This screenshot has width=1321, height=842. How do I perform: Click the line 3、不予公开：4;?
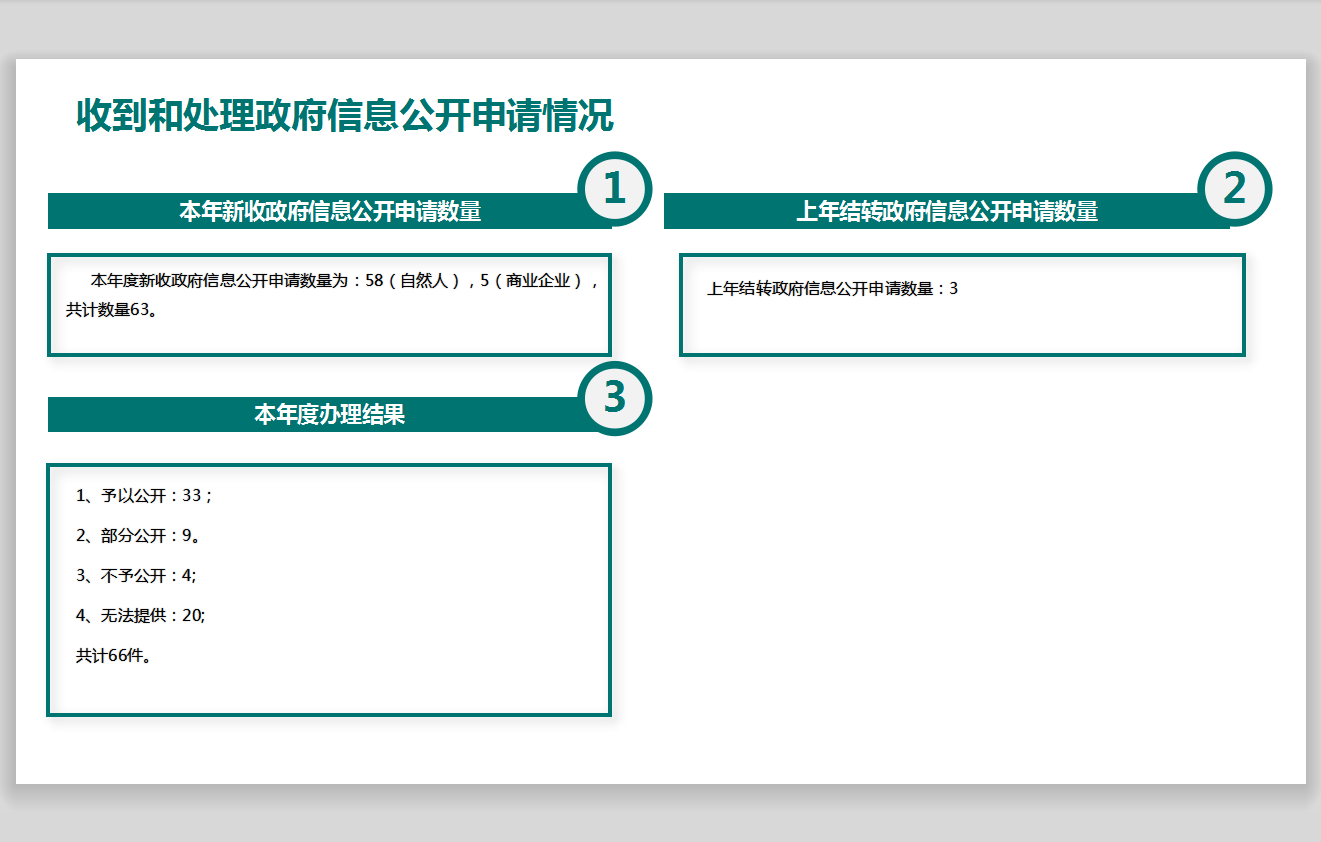pos(136,576)
